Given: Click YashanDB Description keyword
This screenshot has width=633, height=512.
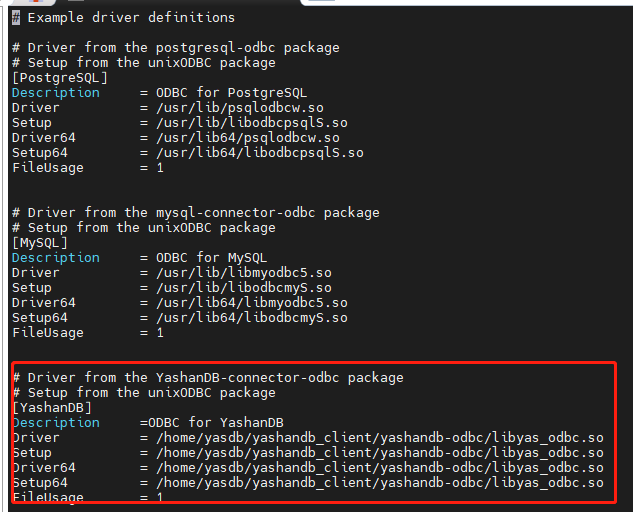Looking at the screenshot, I should (x=56, y=423).
